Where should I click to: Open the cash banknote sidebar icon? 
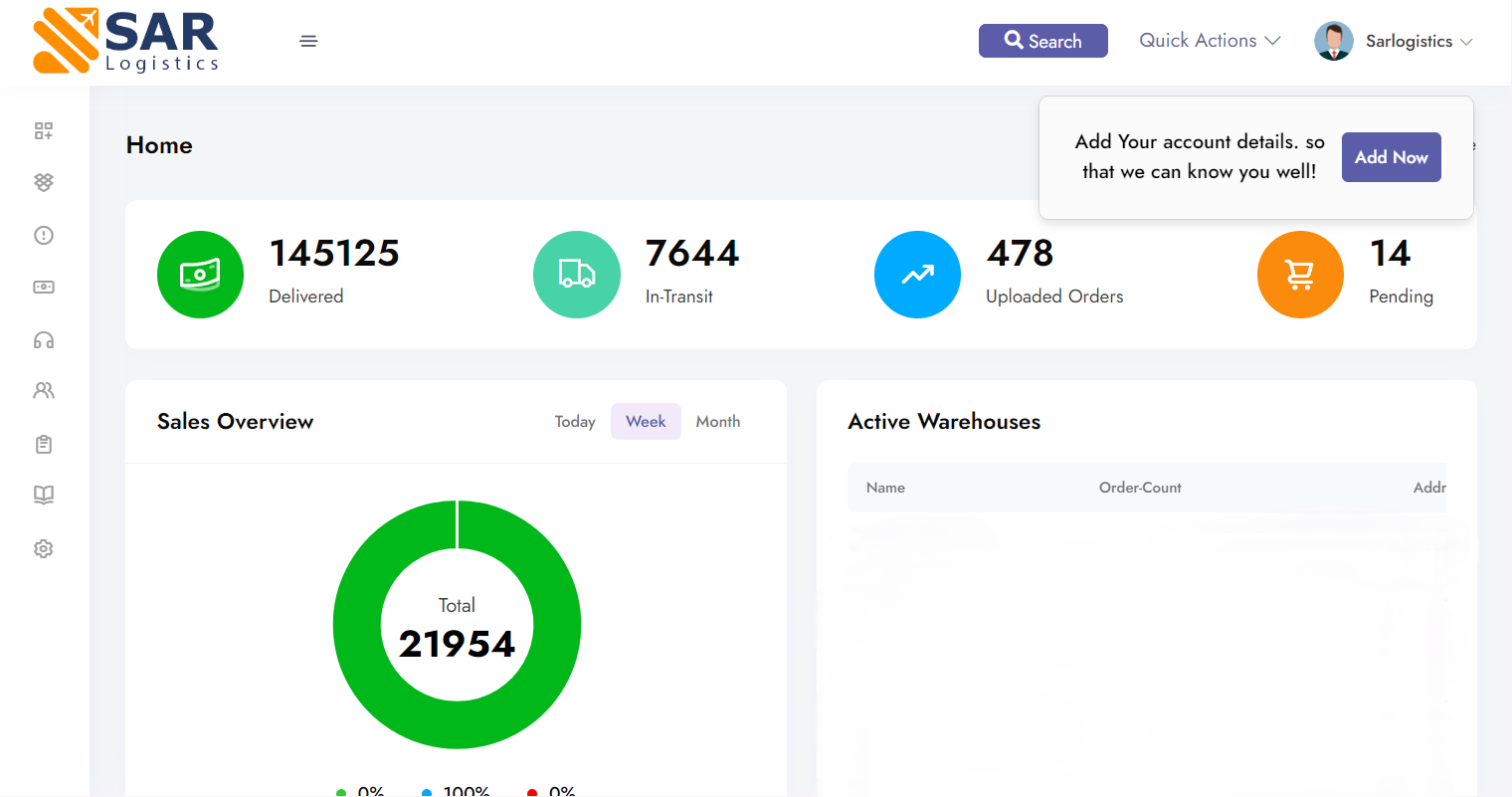pos(44,287)
